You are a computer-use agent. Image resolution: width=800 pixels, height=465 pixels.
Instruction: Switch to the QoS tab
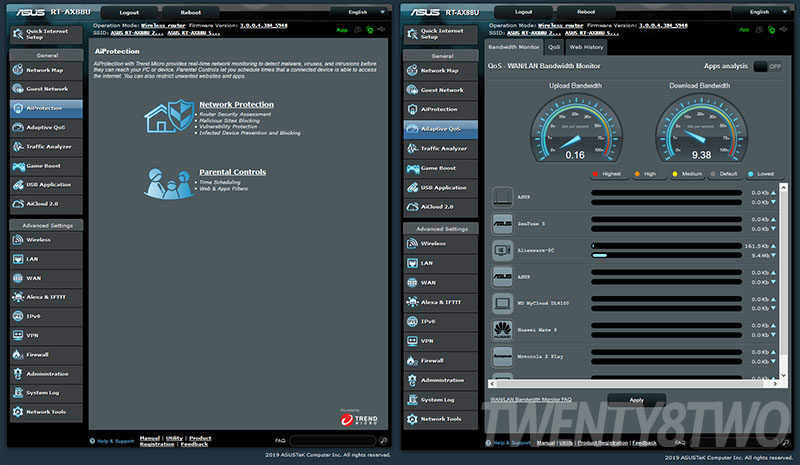point(554,47)
